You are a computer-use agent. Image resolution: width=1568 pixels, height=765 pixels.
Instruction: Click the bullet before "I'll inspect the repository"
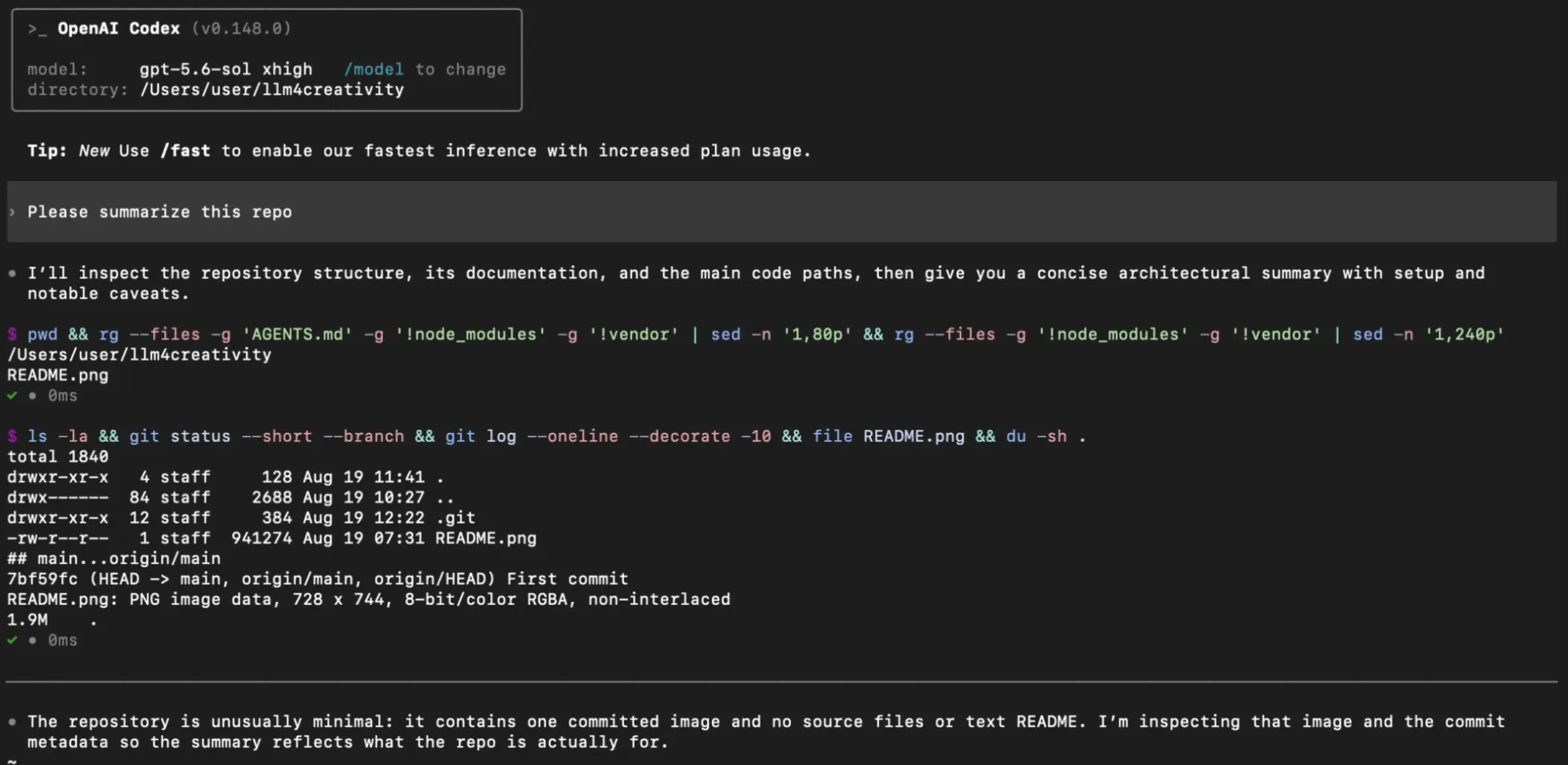13,274
